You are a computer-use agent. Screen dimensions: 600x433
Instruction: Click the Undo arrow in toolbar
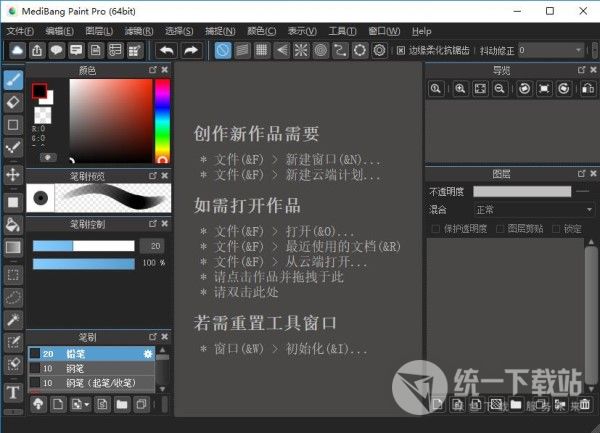click(166, 50)
